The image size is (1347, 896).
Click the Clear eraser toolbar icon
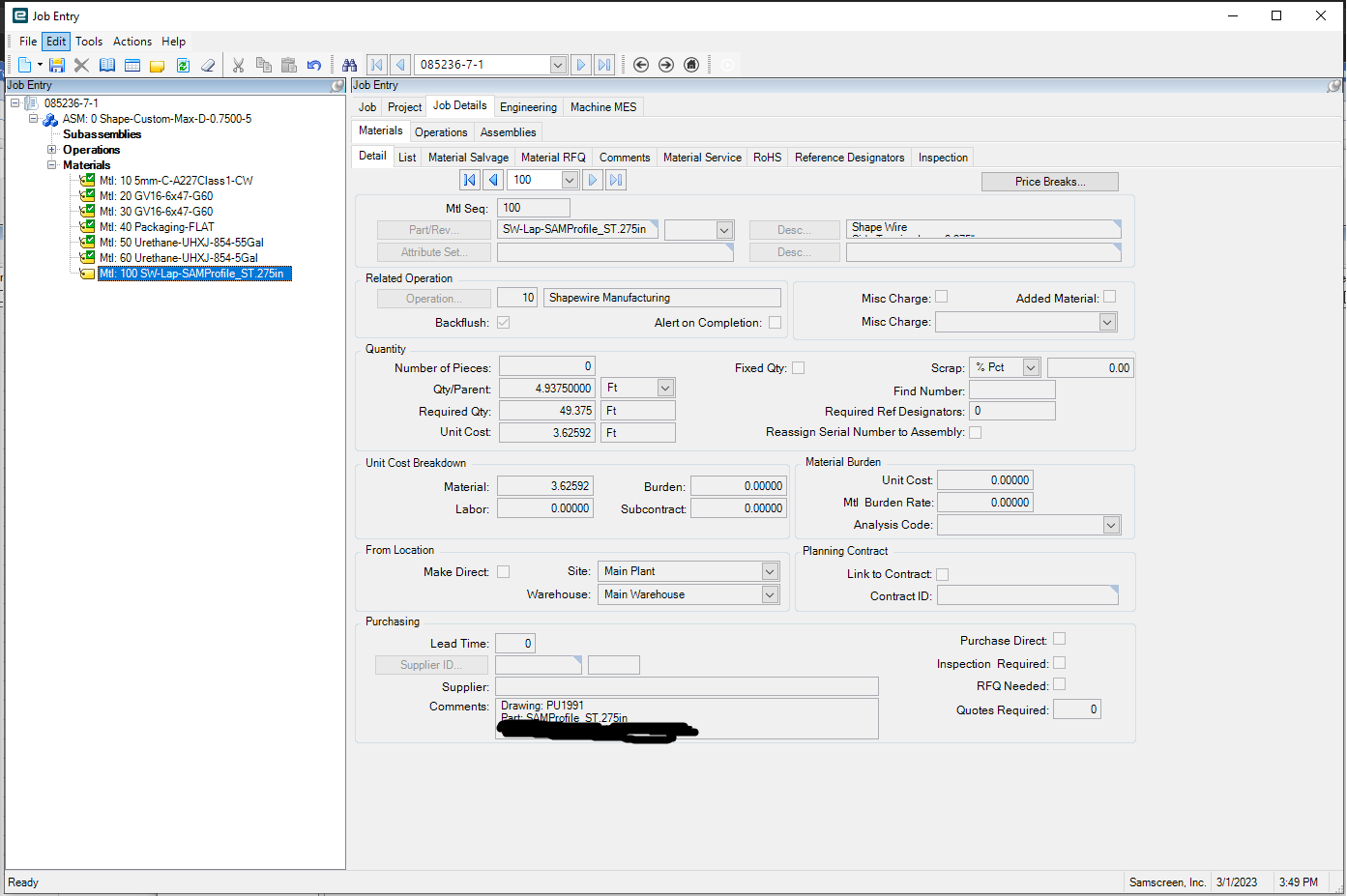208,65
